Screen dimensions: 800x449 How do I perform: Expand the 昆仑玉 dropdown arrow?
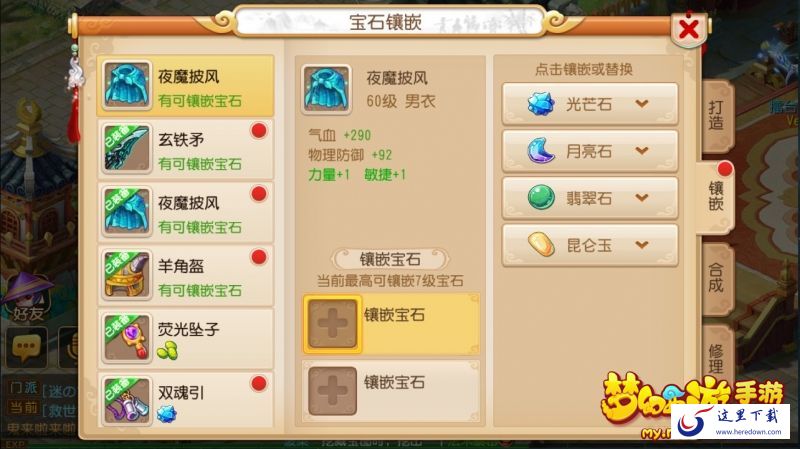click(642, 245)
